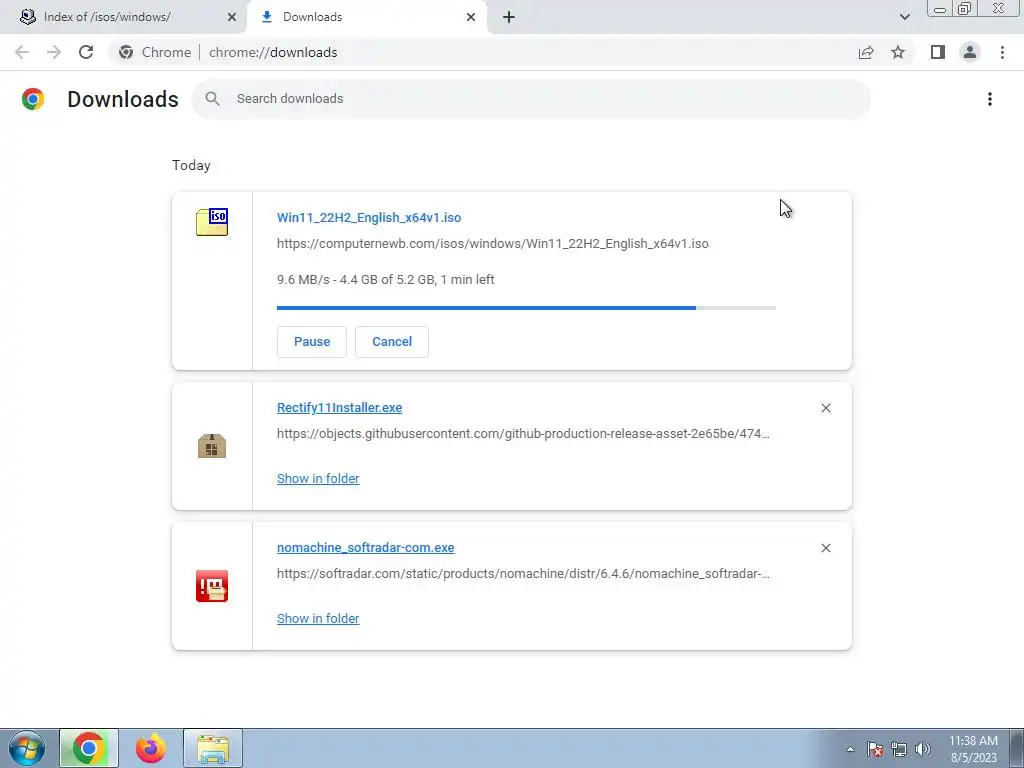The image size is (1024, 768).
Task: Click the ISO download progress bar
Action: coord(526,308)
